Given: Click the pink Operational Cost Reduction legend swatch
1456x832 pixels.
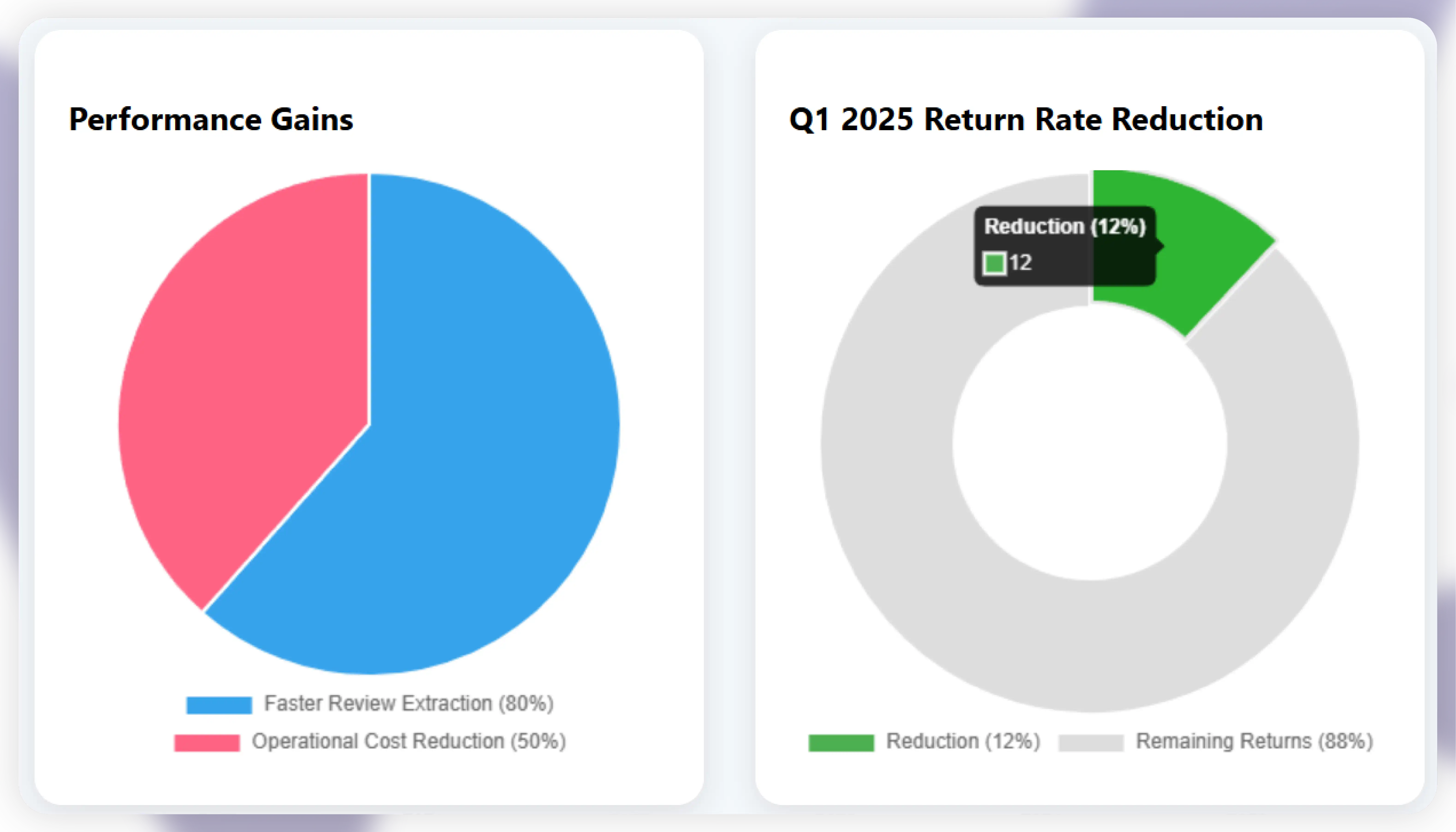Looking at the screenshot, I should [207, 742].
